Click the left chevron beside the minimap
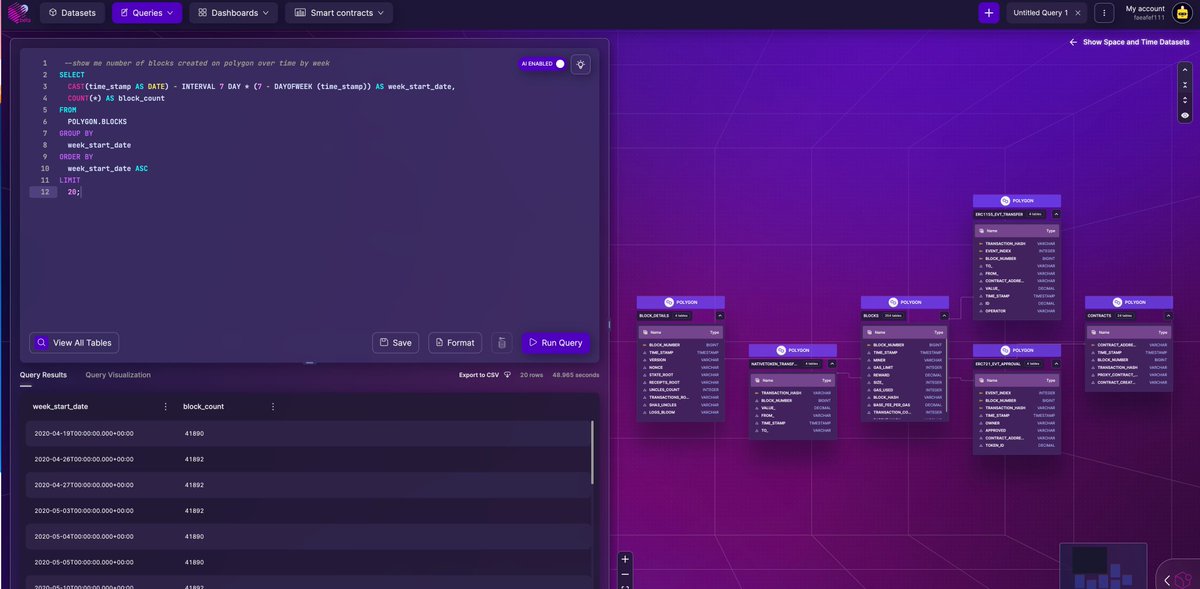Image resolution: width=1200 pixels, height=589 pixels. (x=1167, y=579)
